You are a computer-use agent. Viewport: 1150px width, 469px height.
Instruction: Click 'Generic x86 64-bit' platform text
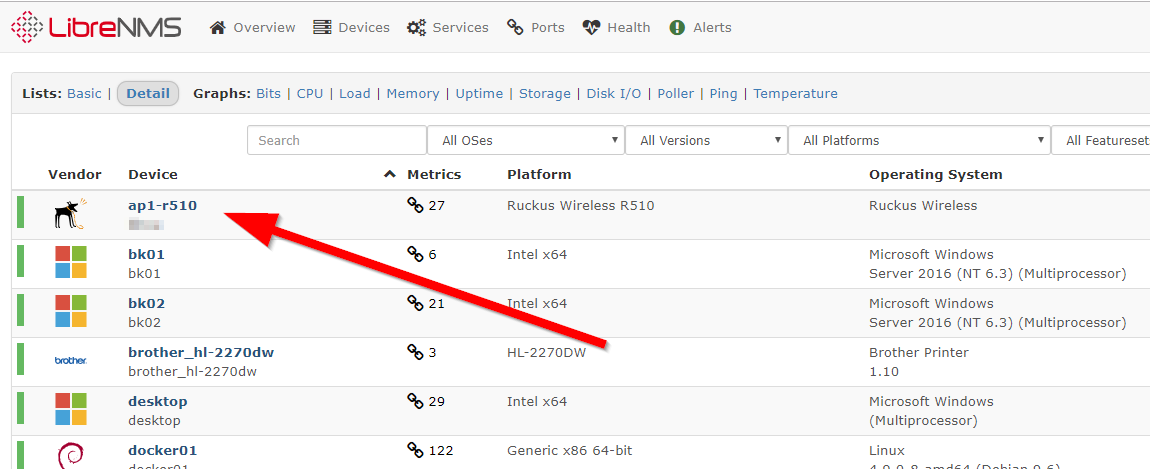coord(569,451)
